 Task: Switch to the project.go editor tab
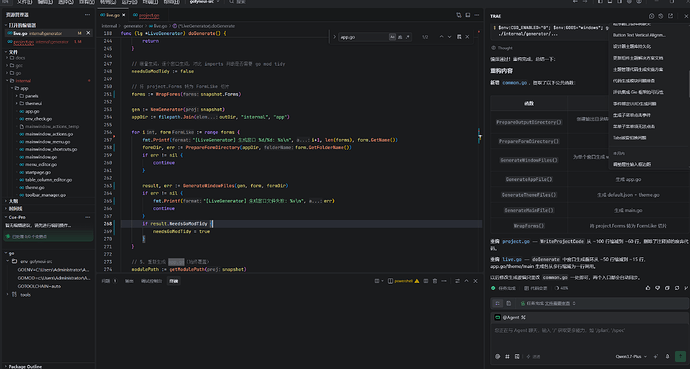point(149,15)
